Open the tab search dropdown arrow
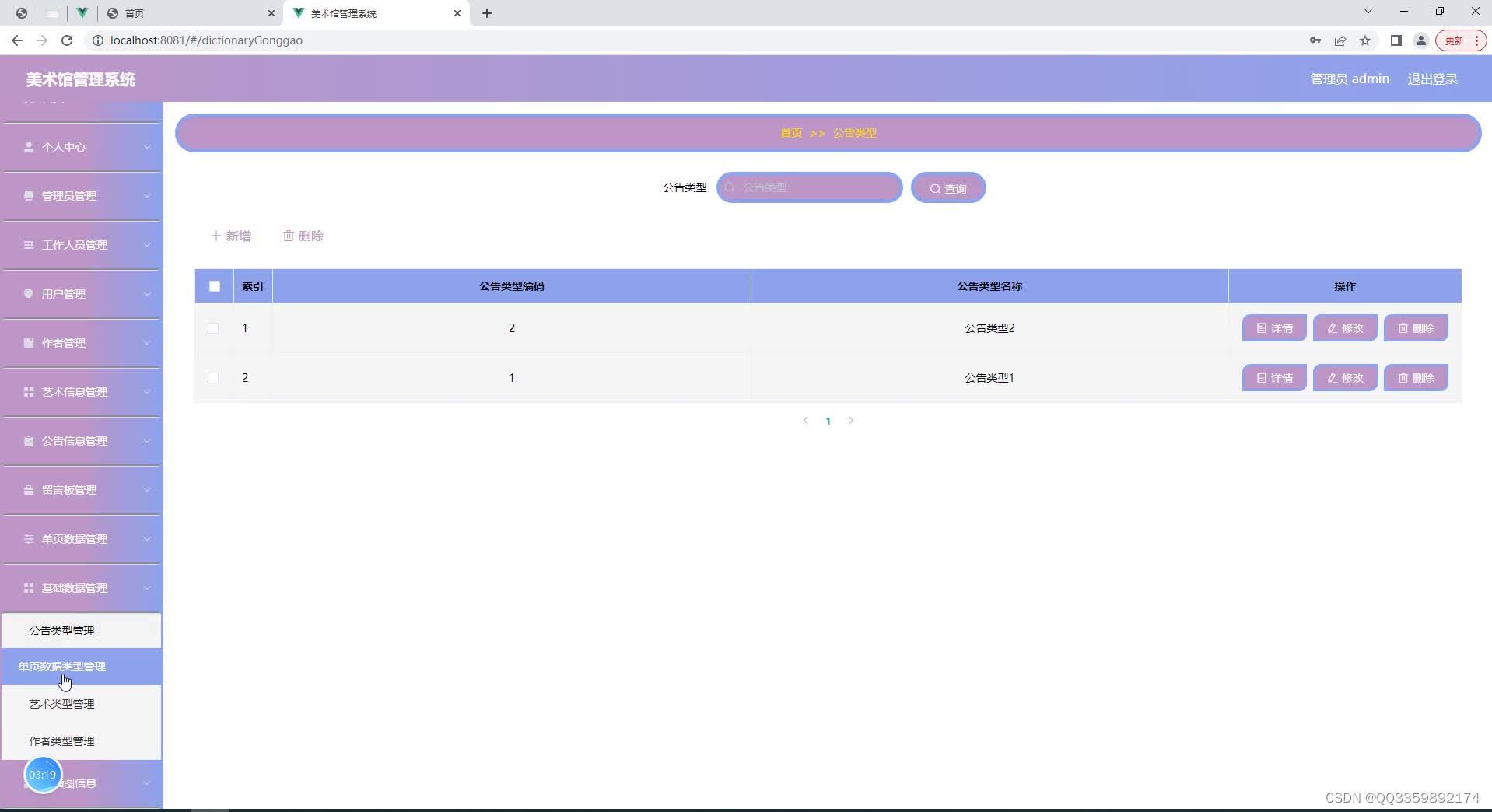1492x812 pixels. [1368, 12]
